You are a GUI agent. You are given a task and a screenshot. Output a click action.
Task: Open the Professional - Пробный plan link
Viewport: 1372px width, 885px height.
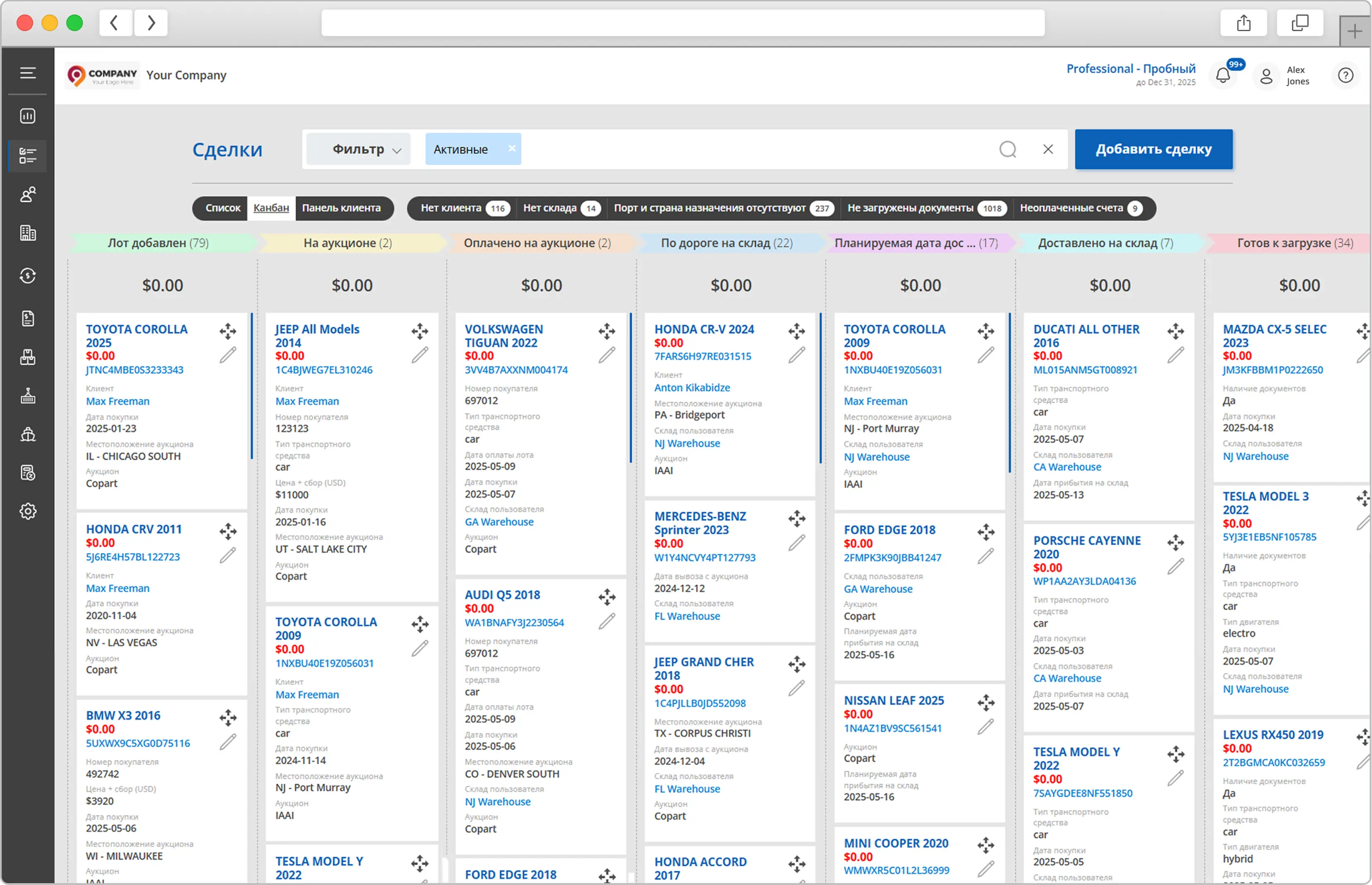(x=1131, y=69)
